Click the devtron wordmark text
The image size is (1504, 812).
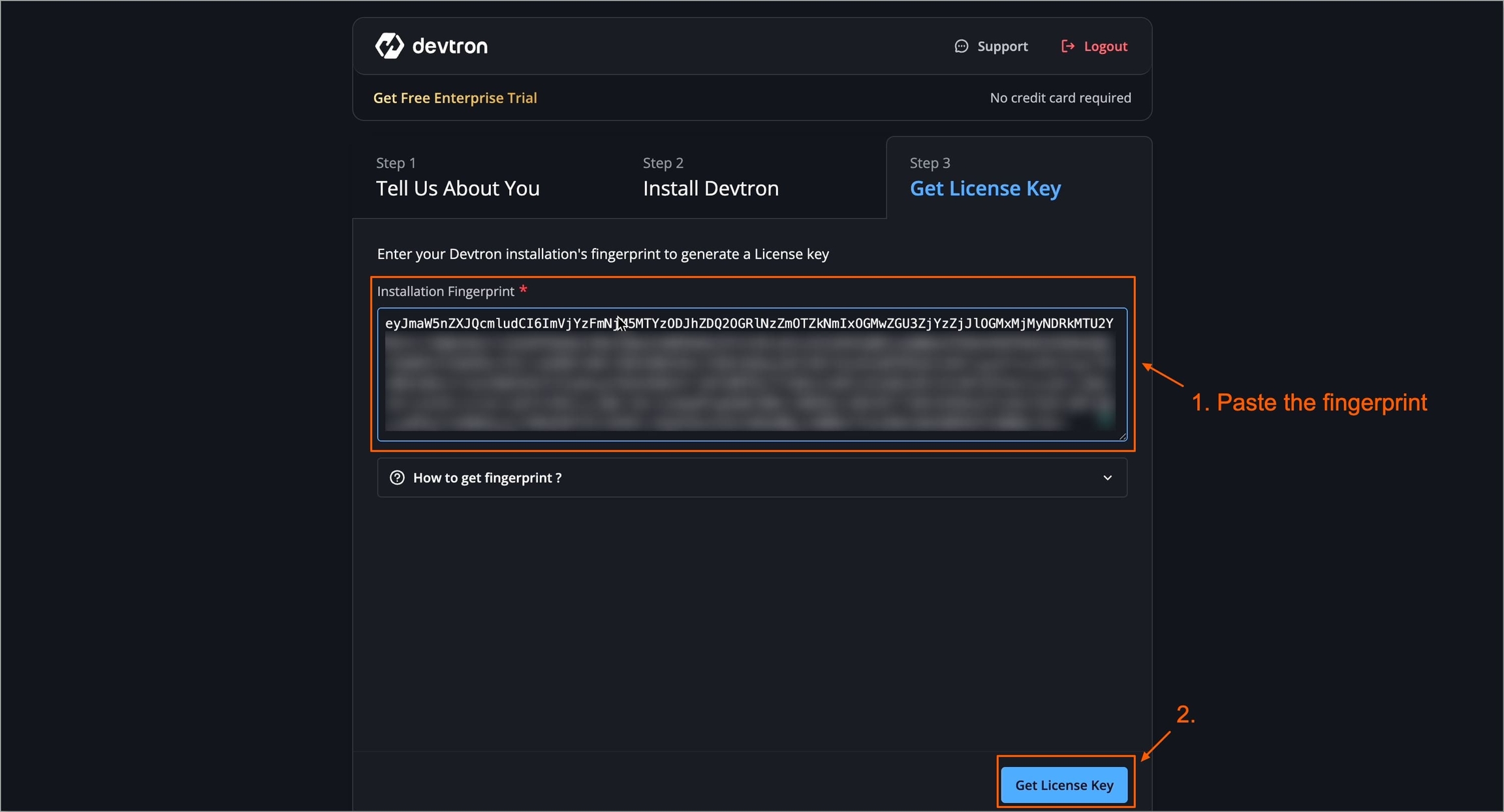tap(450, 46)
